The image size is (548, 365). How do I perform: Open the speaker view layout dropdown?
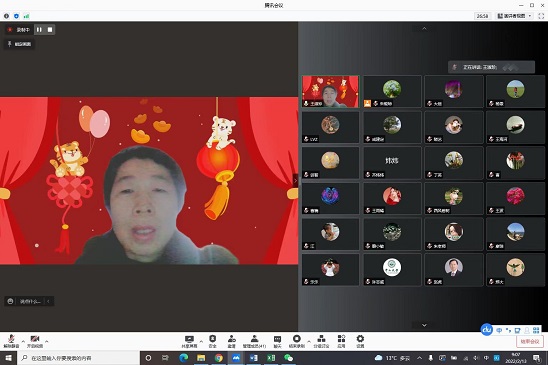[515, 16]
